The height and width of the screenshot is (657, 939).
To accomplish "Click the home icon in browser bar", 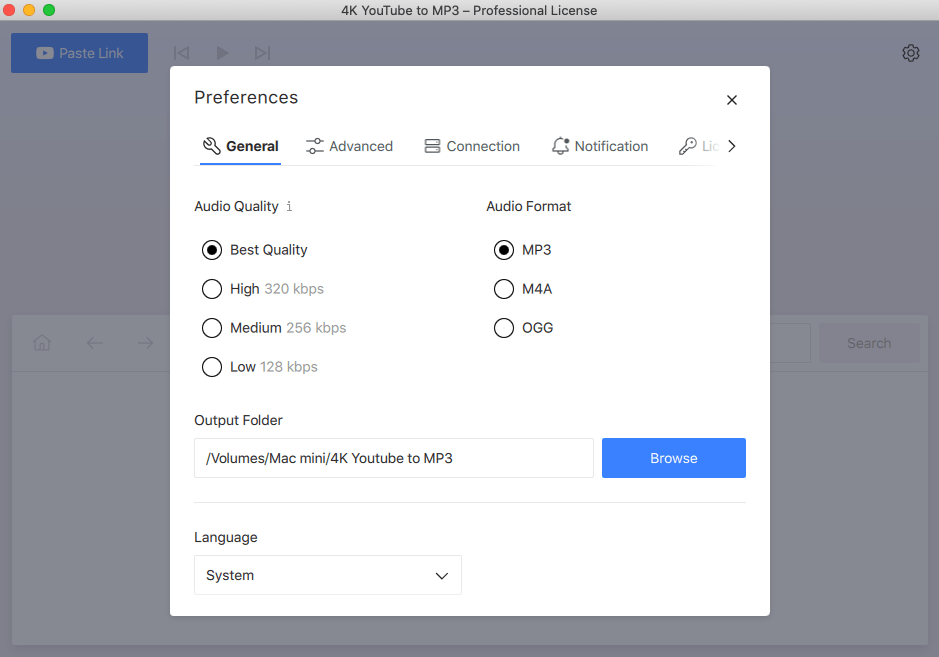I will [42, 343].
